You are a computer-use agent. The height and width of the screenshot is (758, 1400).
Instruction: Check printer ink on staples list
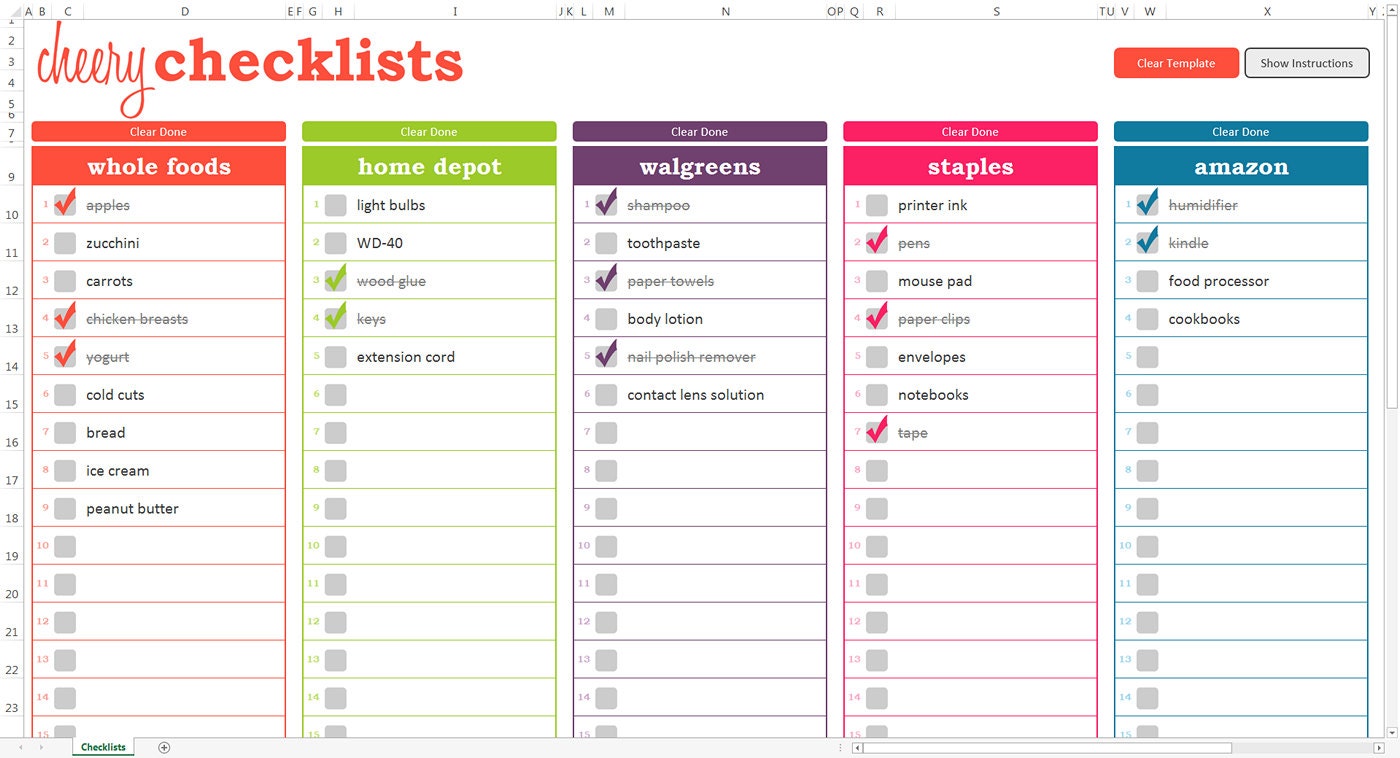coord(875,204)
